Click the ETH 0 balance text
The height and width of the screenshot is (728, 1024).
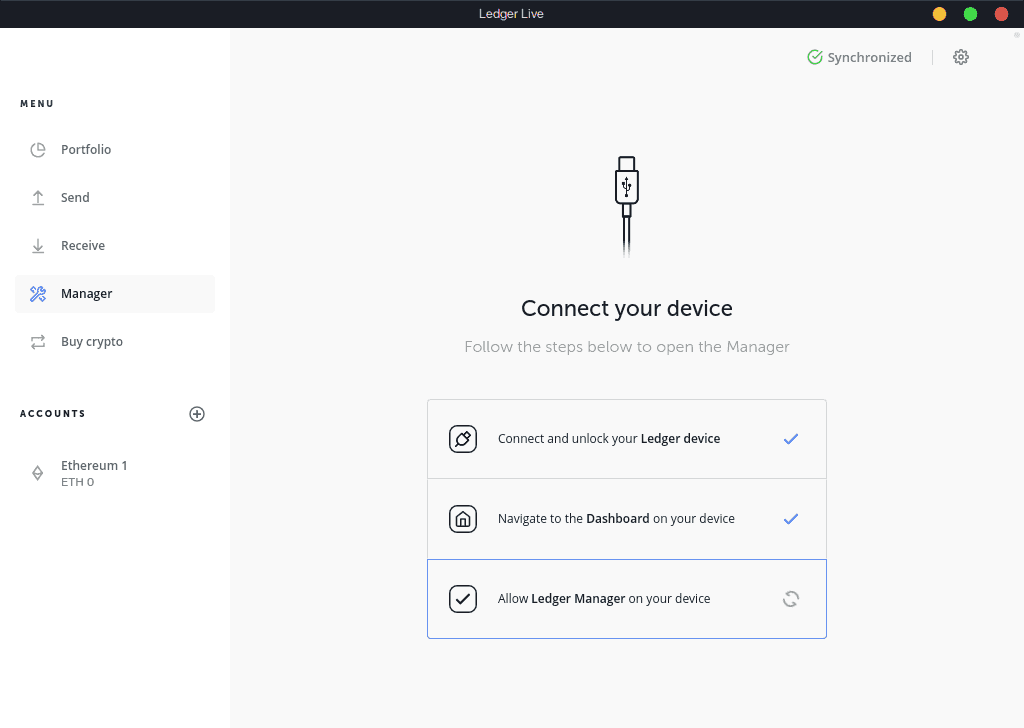coord(78,483)
